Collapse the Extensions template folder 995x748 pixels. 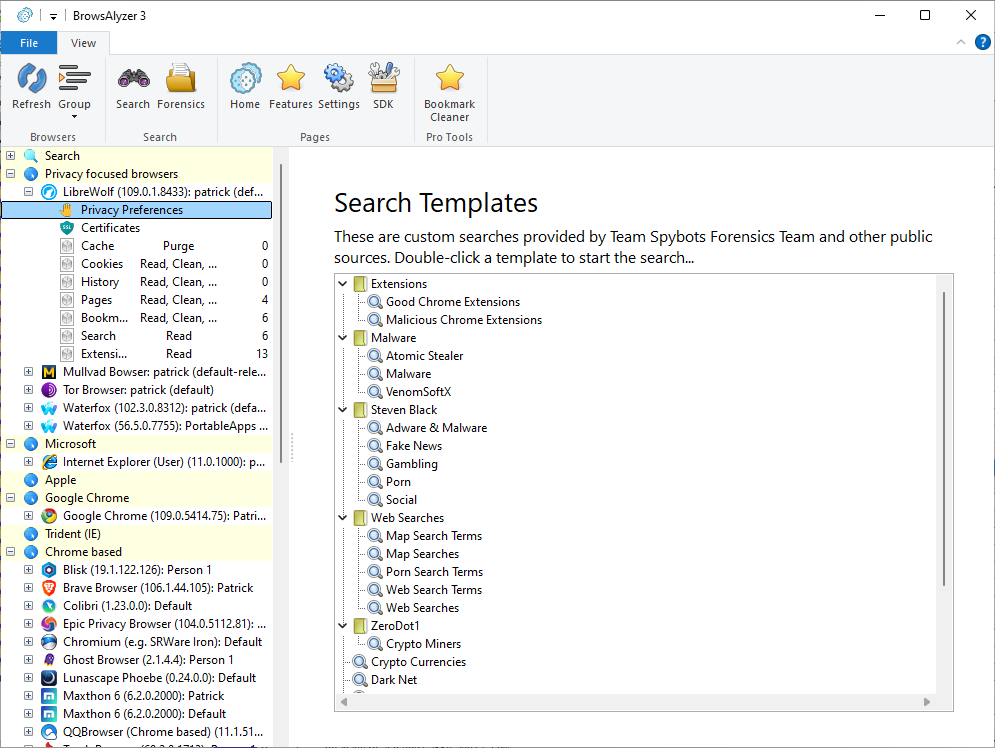343,284
